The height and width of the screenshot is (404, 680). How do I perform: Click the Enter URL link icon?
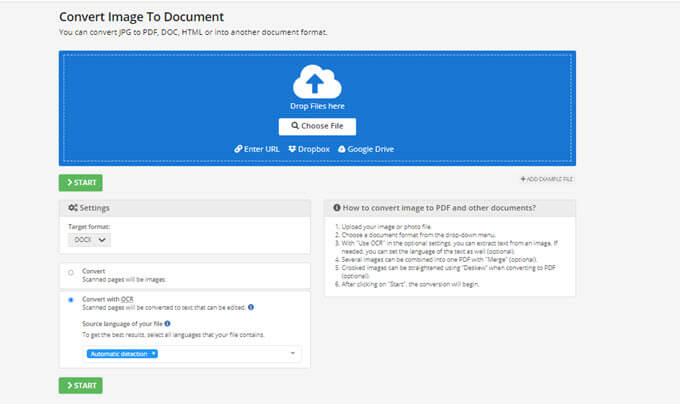pos(238,149)
